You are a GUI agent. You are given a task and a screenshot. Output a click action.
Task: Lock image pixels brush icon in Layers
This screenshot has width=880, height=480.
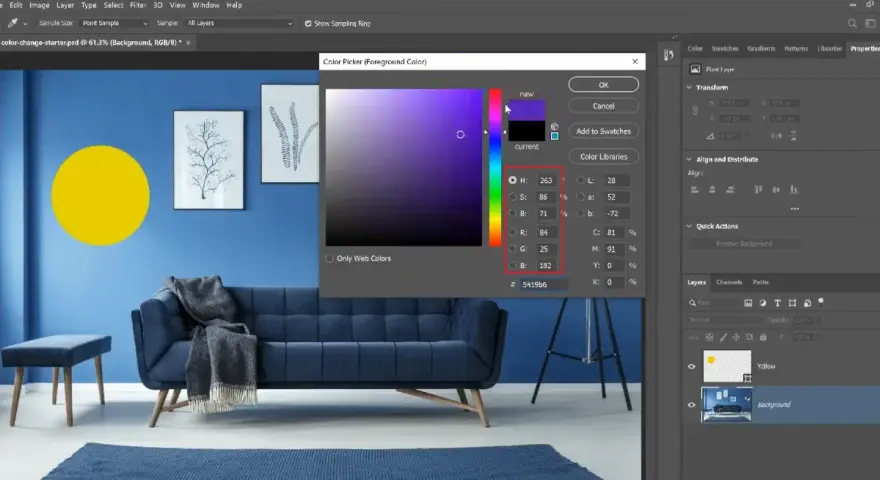pos(723,337)
